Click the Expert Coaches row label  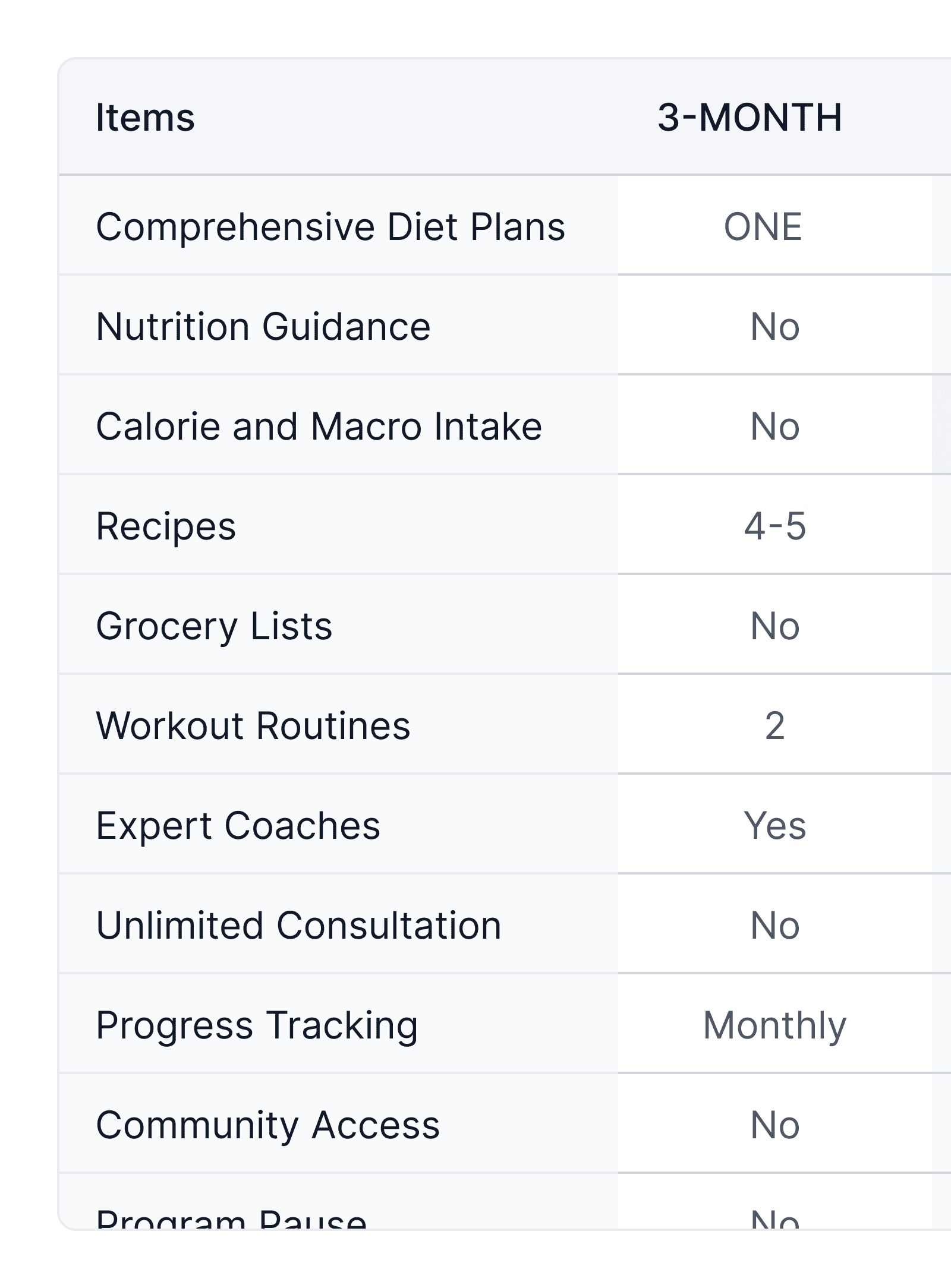tap(238, 826)
